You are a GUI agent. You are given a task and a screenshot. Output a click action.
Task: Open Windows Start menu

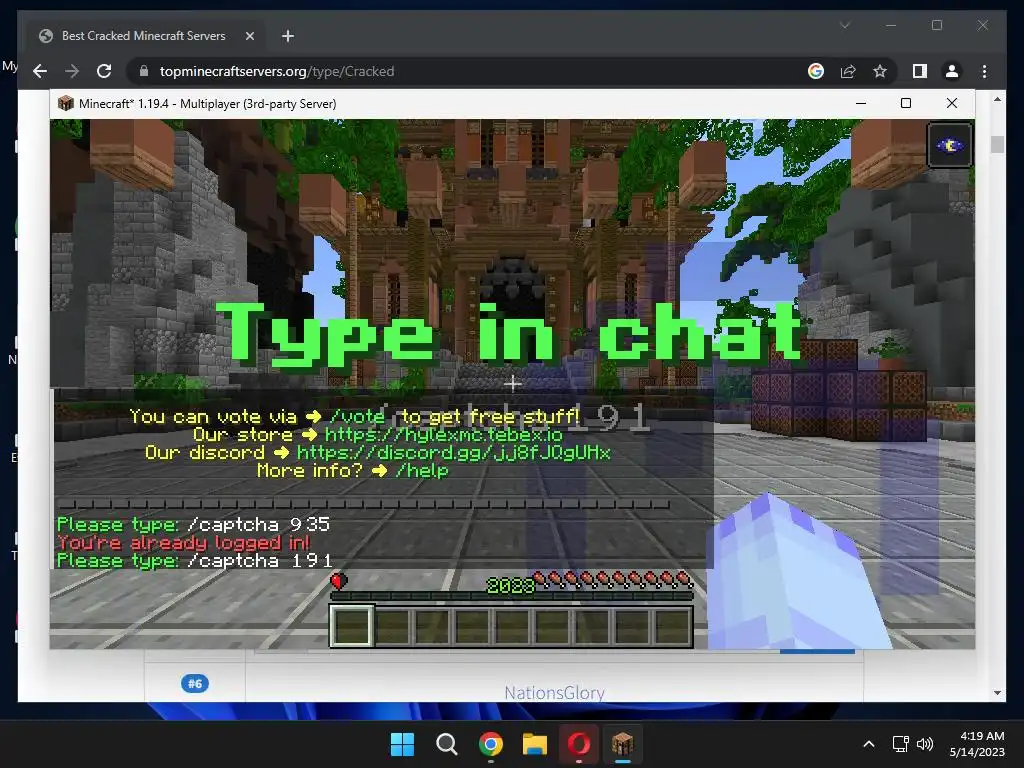point(402,744)
